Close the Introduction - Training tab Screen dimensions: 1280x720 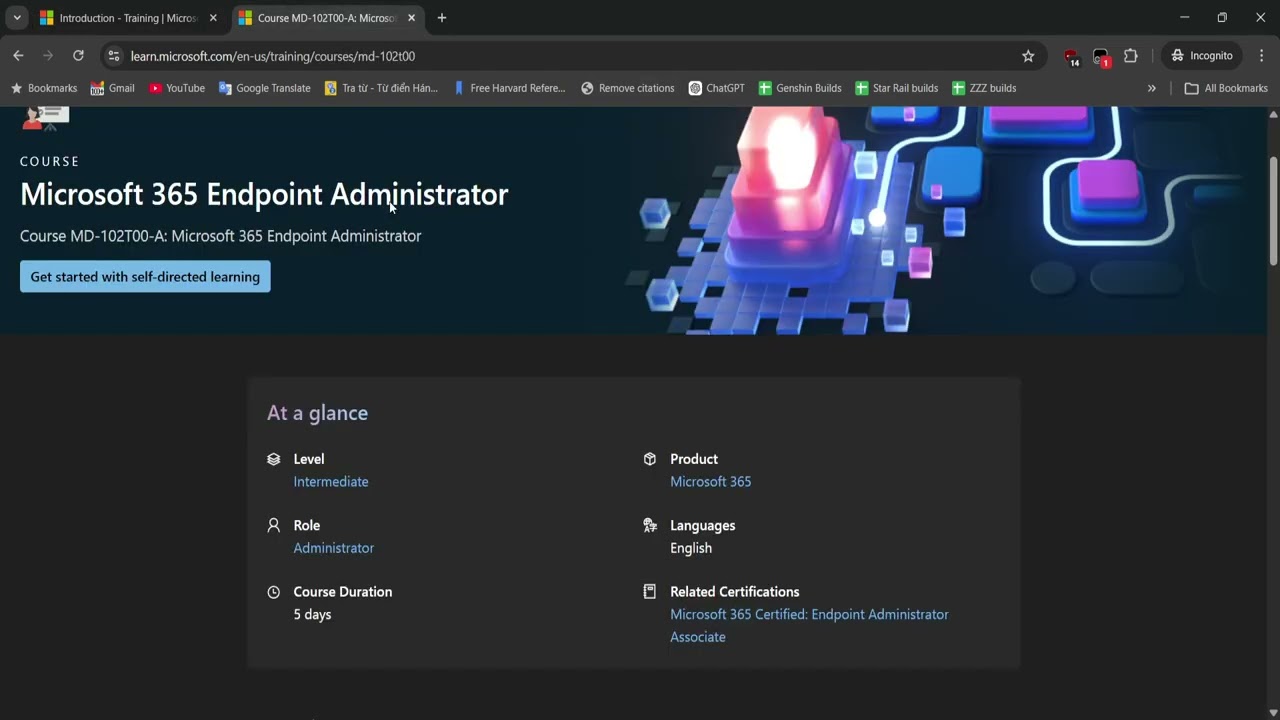click(x=213, y=18)
